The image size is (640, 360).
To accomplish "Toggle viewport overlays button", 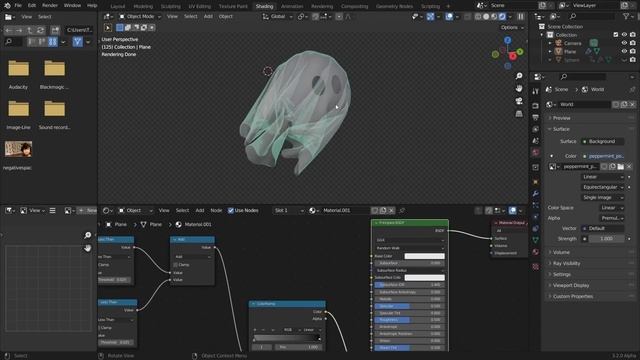I will click(449, 17).
